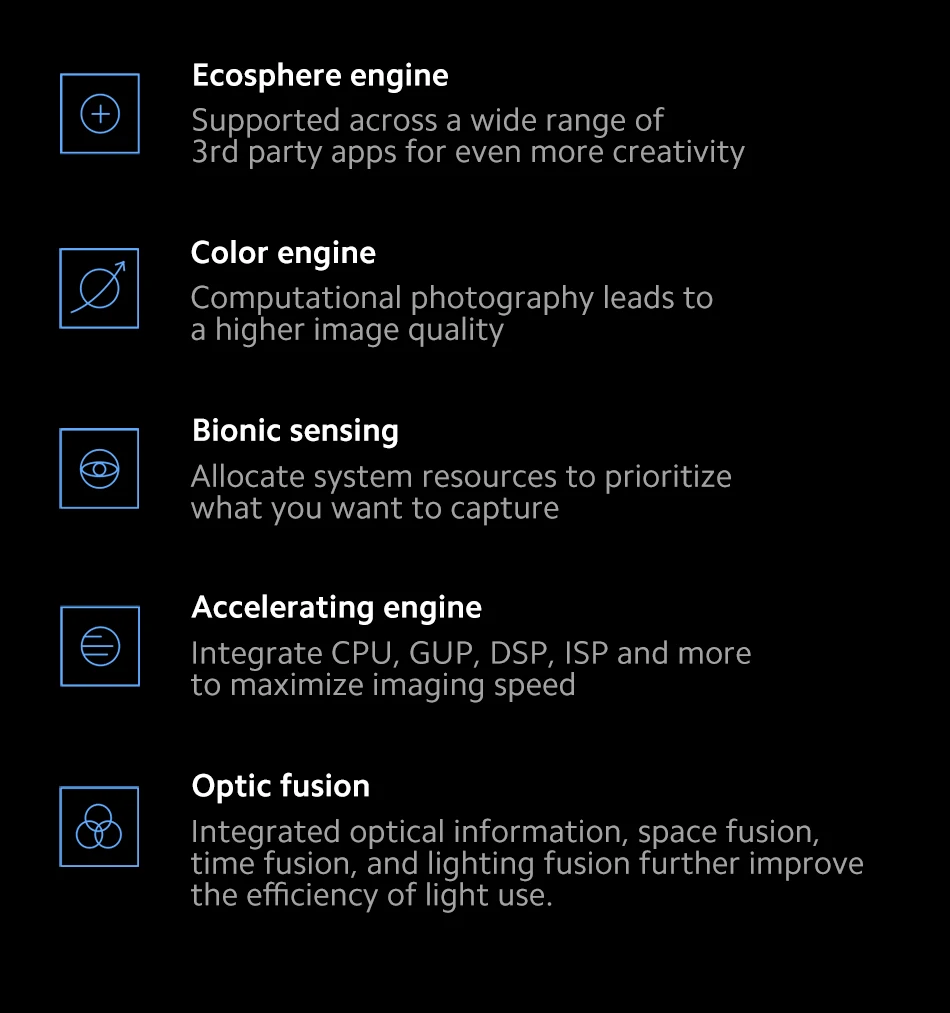Click "the efficiency of light use." line
The height and width of the screenshot is (1013, 950).
click(371, 895)
